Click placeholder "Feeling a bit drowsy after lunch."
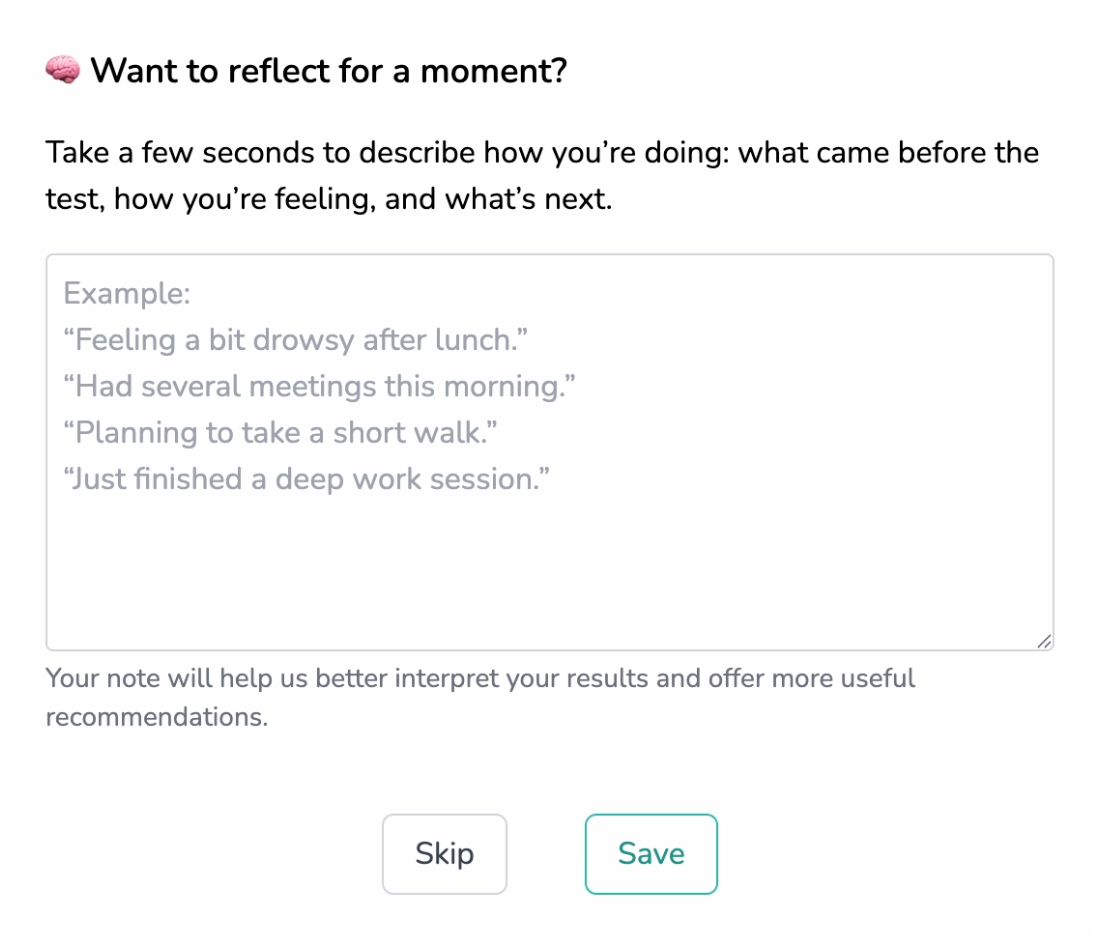This screenshot has width=1100, height=940. pos(296,340)
